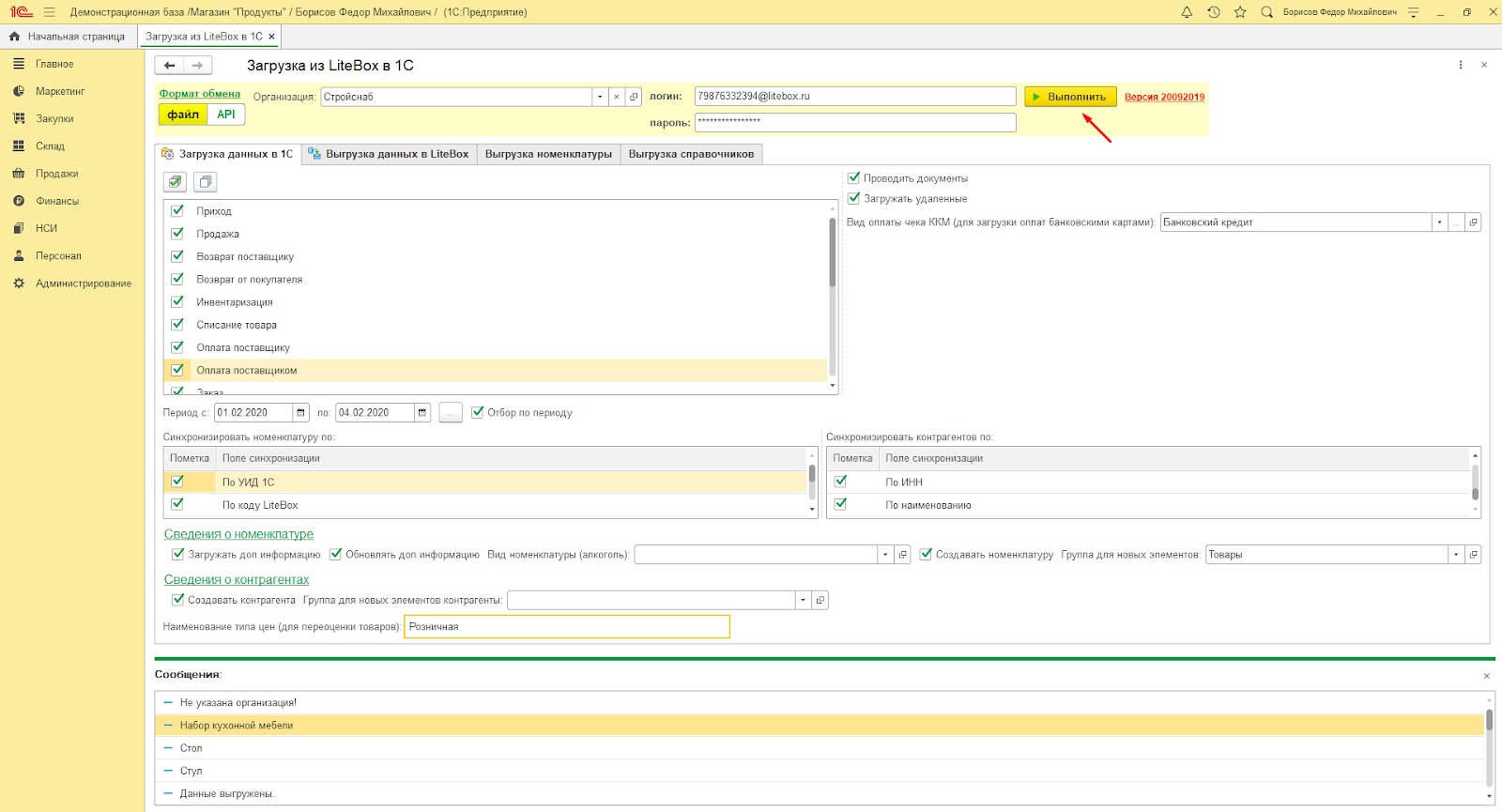The height and width of the screenshot is (812, 1502).
Task: Uncheck the Продажа checkbox
Action: coord(177,234)
